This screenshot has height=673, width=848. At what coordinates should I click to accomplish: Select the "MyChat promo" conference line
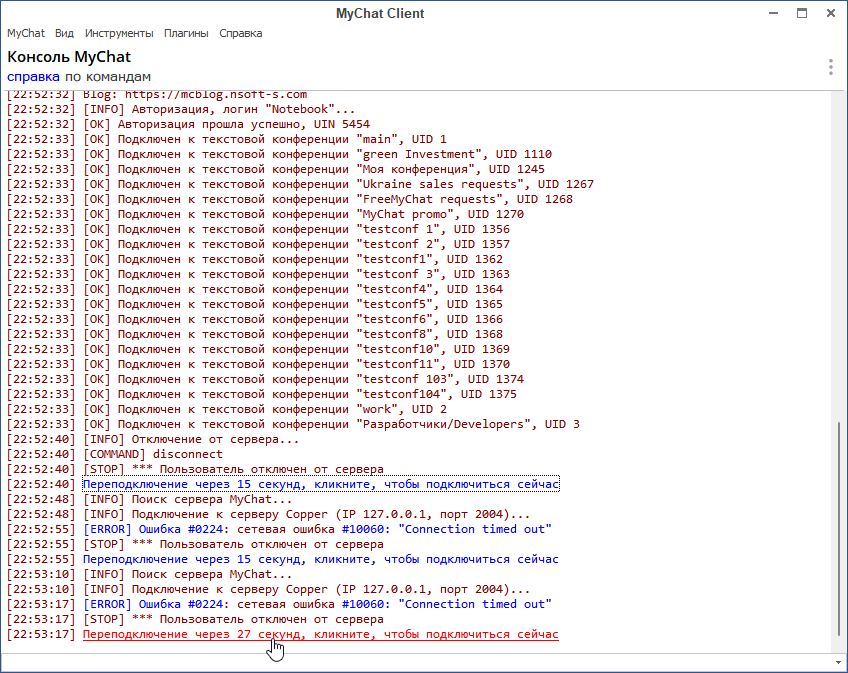(x=265, y=214)
